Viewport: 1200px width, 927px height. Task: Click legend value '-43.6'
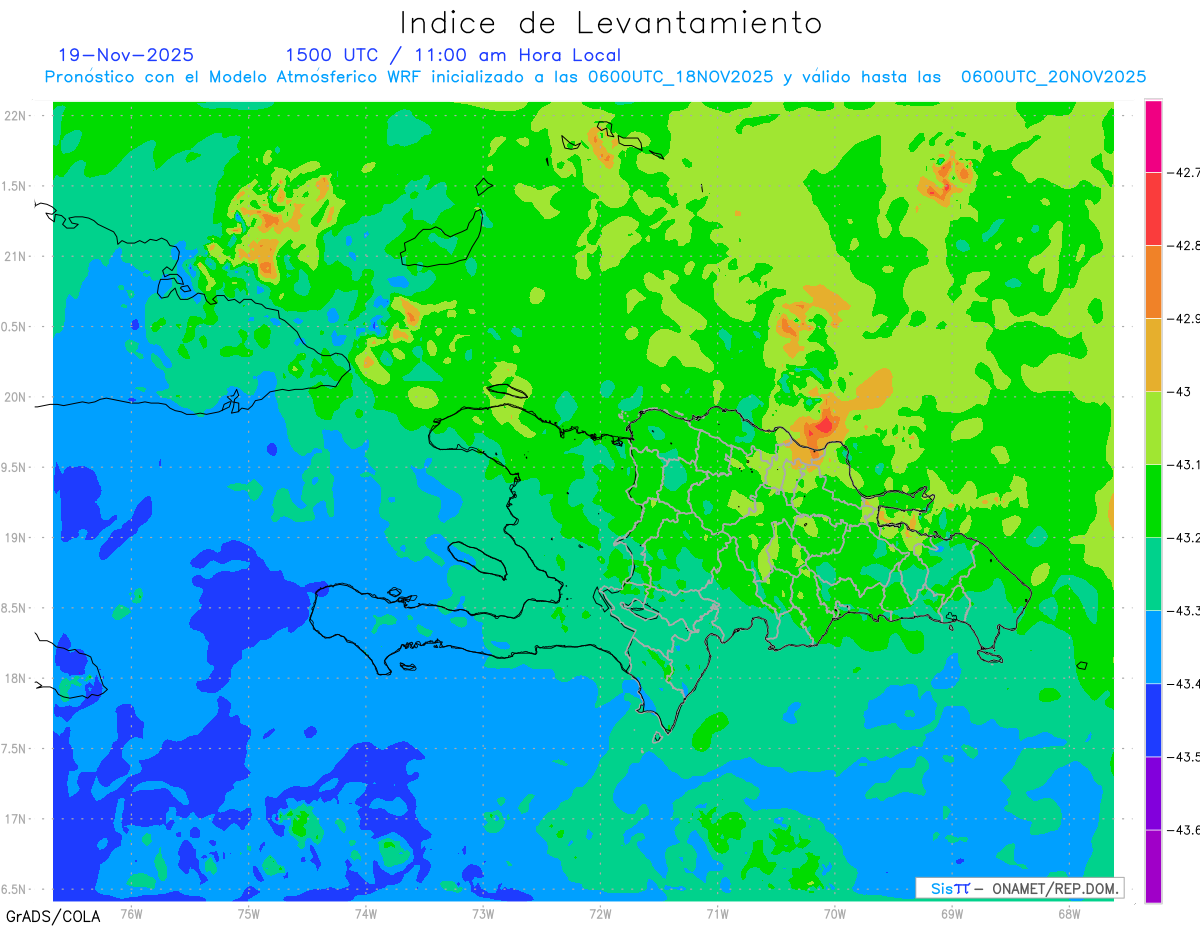pyautogui.click(x=1186, y=830)
